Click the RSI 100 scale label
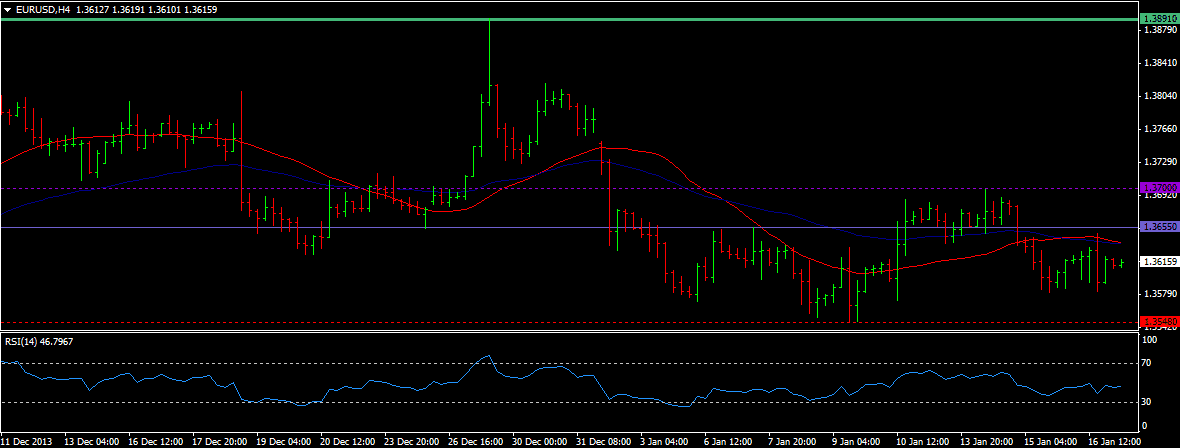The height and width of the screenshot is (448, 1180). 1151,341
